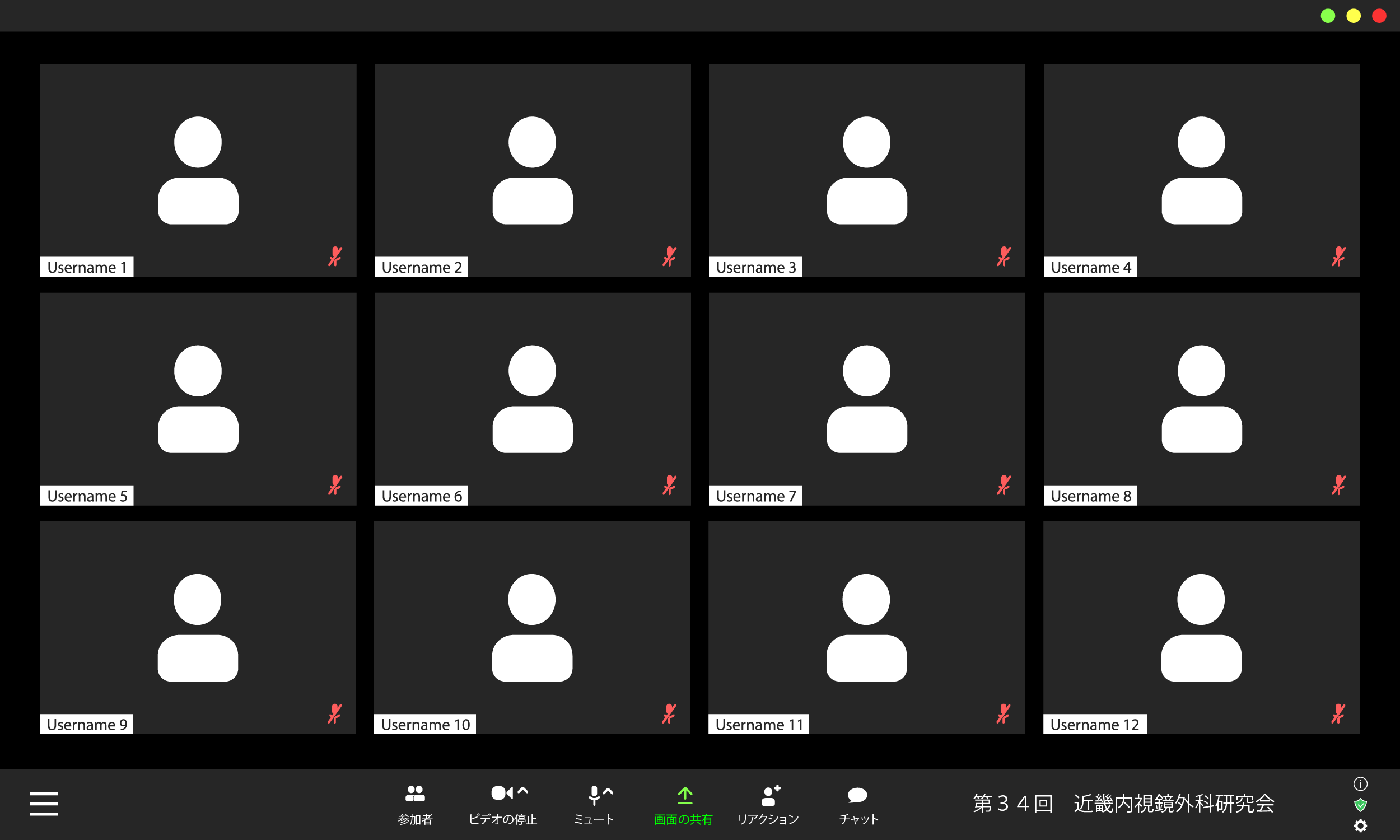
Task: Open the settings gear icon
Action: 1360,826
